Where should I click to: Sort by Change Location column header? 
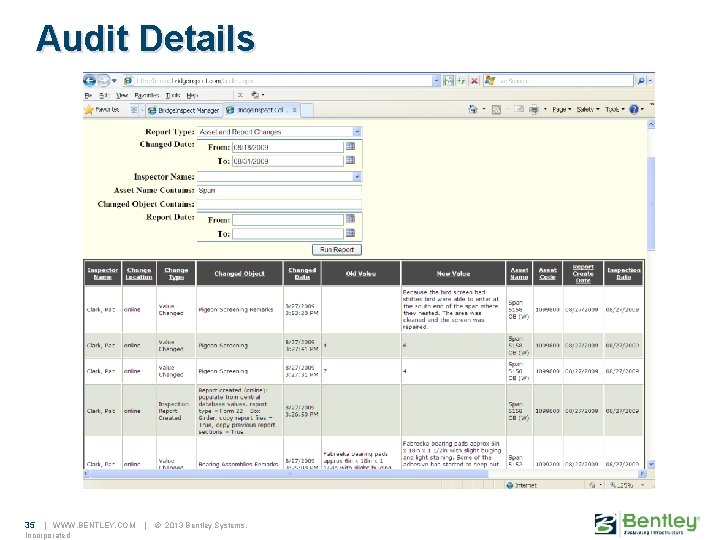[139, 274]
